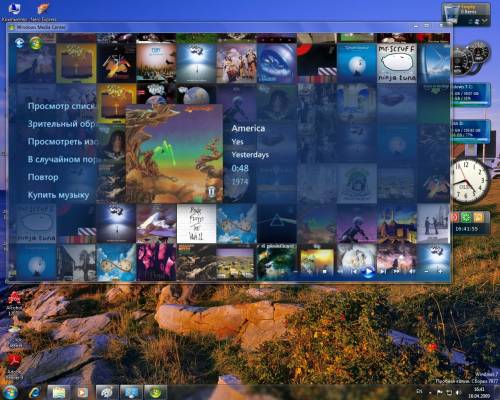
Task: Click the Media Center back arrow
Action: (x=20, y=43)
